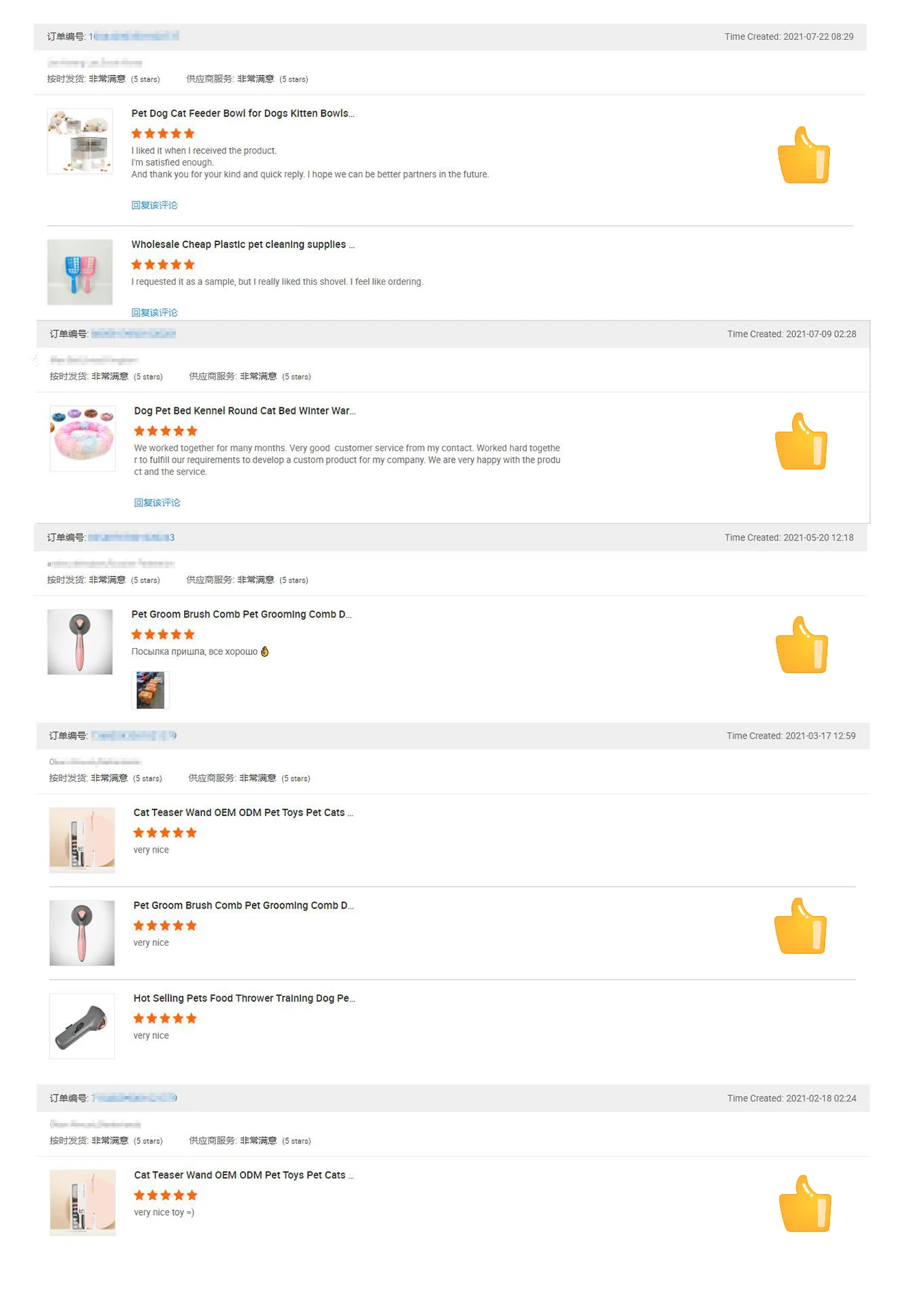
Task: Open the Pet Dog Cat Feeder Bowl thumbnail
Action: pyautogui.click(x=80, y=141)
